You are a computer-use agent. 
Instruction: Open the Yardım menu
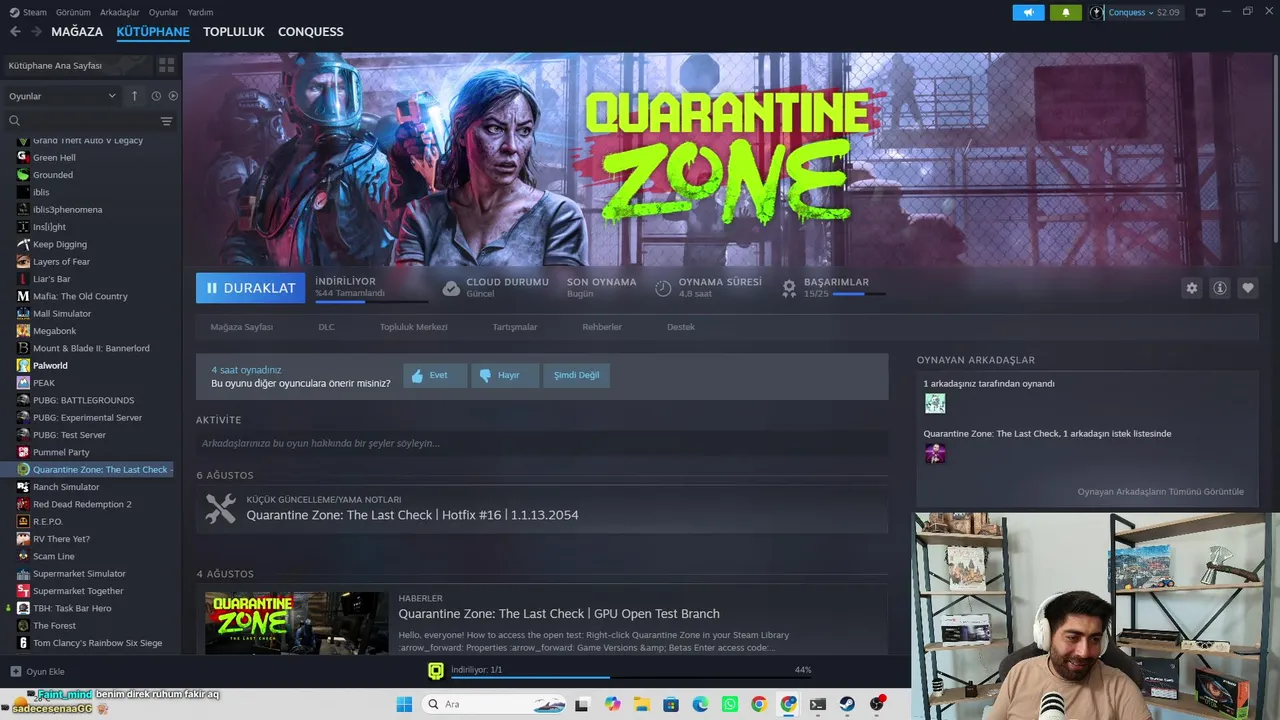tap(200, 12)
